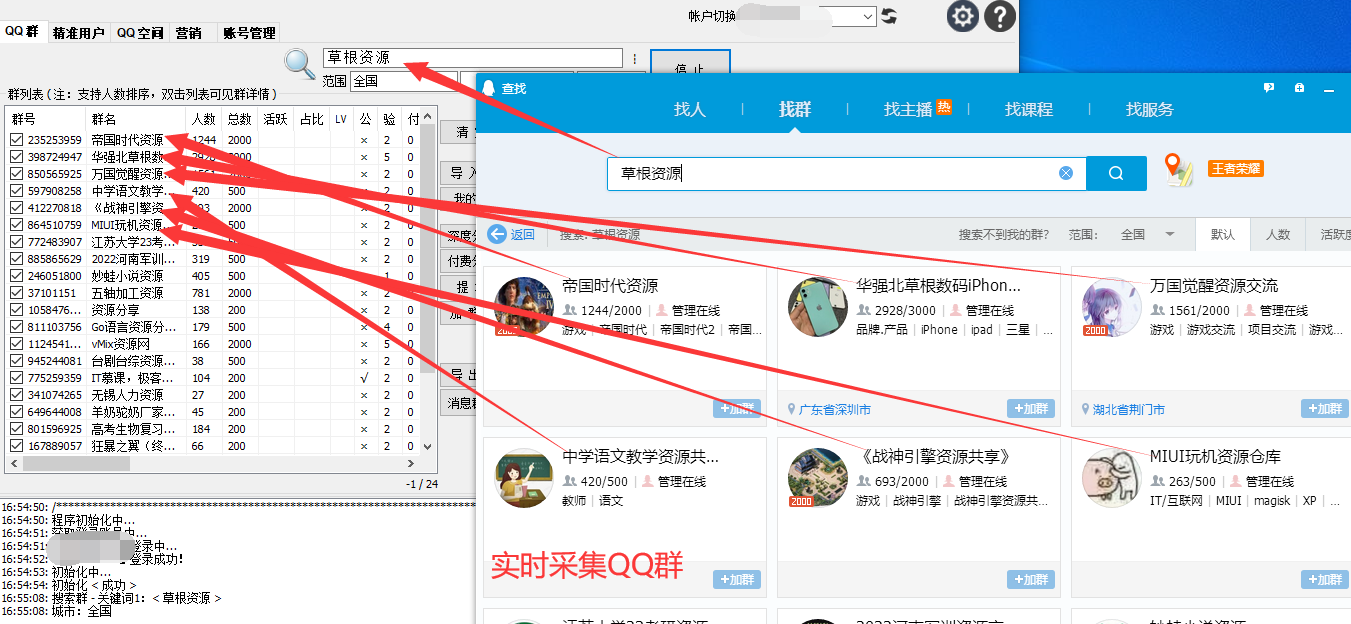
Task: Click the 搜索不到我的群? link
Action: pyautogui.click(x=1004, y=235)
